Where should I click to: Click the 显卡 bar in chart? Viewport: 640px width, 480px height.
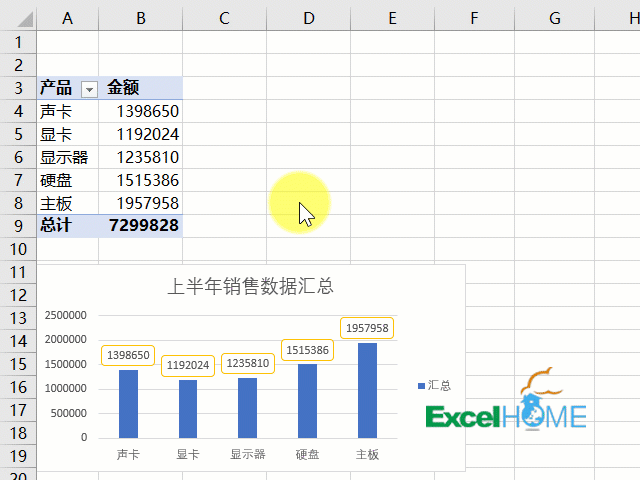click(x=188, y=409)
